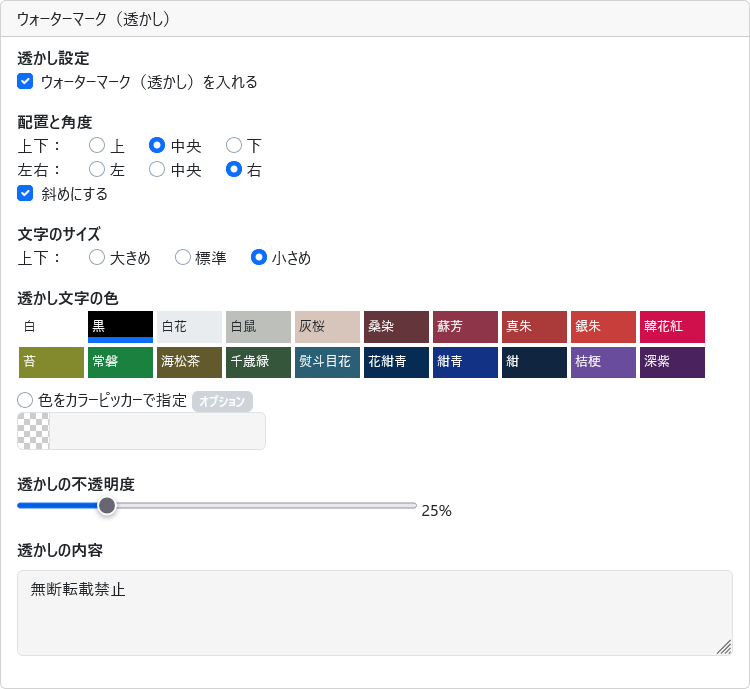This screenshot has width=750, height=689.
Task: Select 上 for vertical placement
Action: [x=97, y=145]
